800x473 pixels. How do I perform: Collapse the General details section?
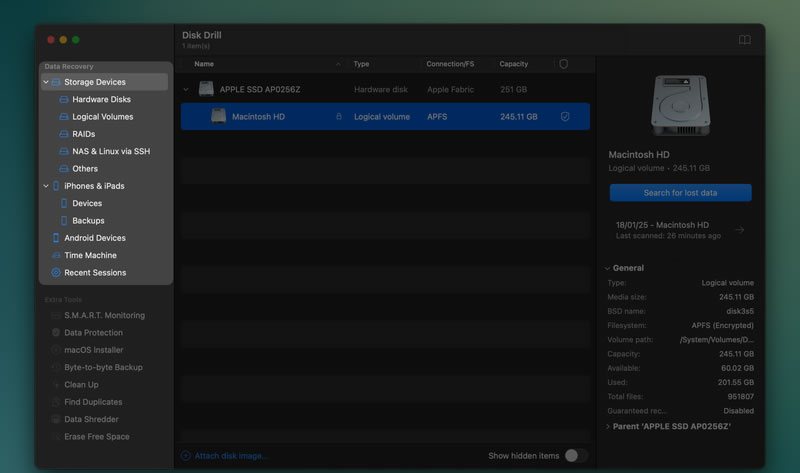pos(607,268)
